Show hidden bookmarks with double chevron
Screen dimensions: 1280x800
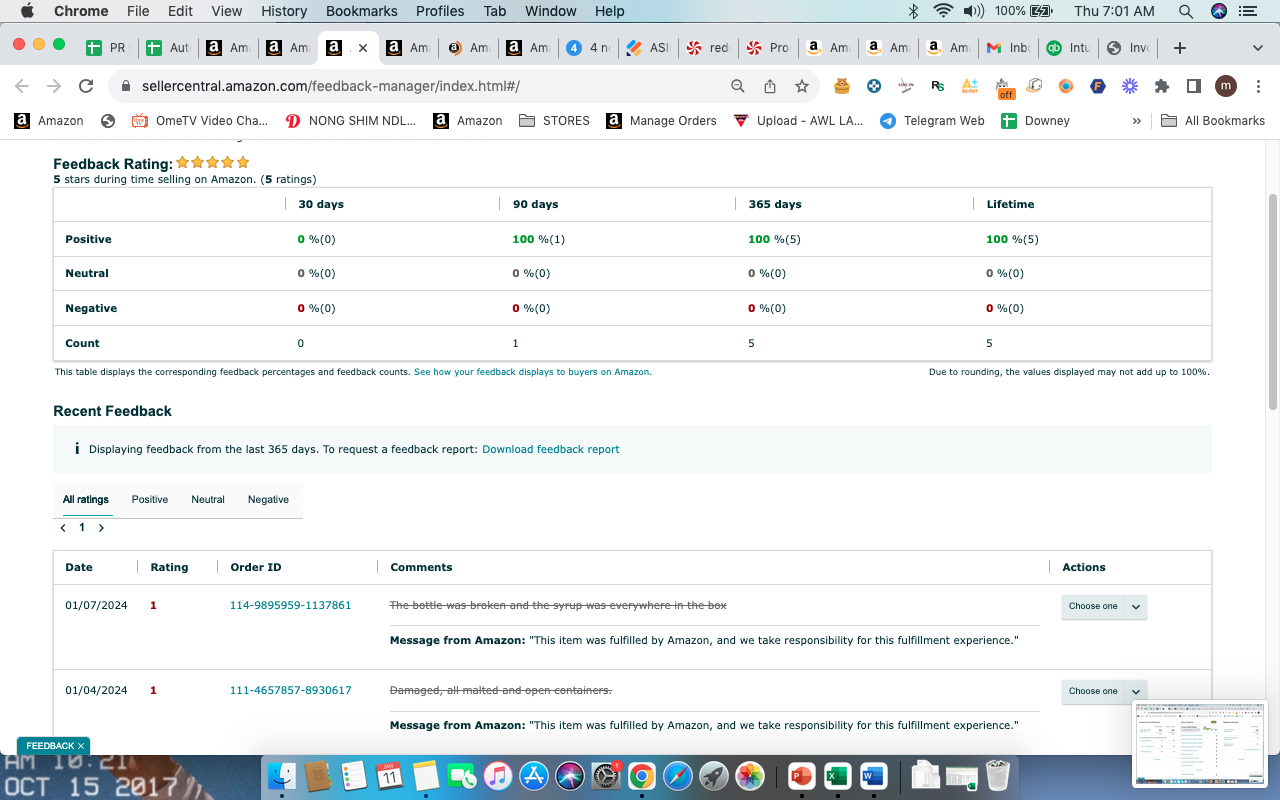(1136, 121)
